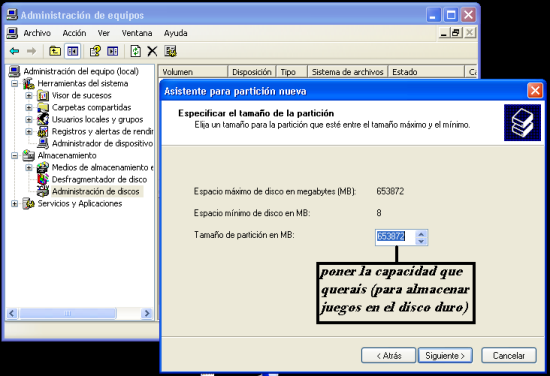Screen dimensions: 550x376
Task: Collapse Herramientas del sistema node
Action: pyautogui.click(x=14, y=83)
